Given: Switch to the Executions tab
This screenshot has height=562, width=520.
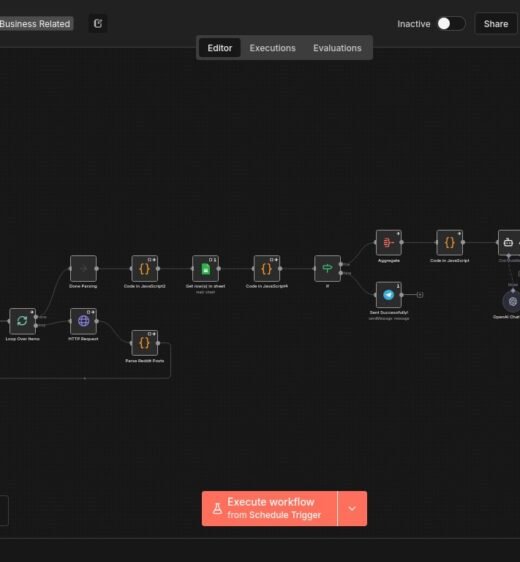Looking at the screenshot, I should 272,48.
